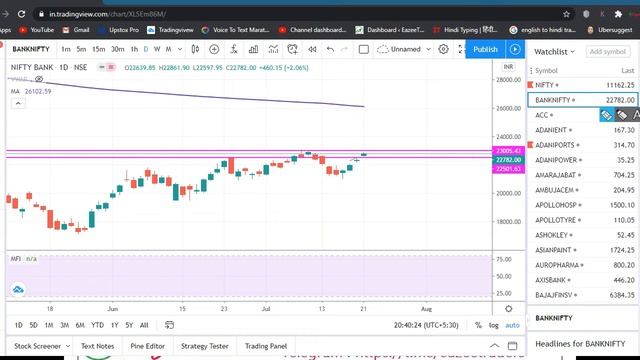
Task: Collapse the indicator legend arrow
Action: point(18,103)
